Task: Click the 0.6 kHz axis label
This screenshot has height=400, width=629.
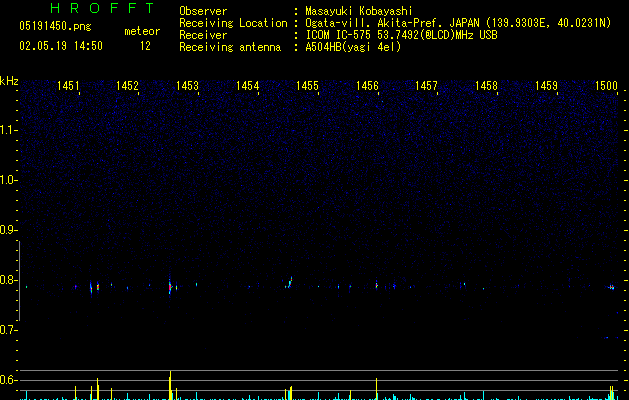Action: pos(8,380)
